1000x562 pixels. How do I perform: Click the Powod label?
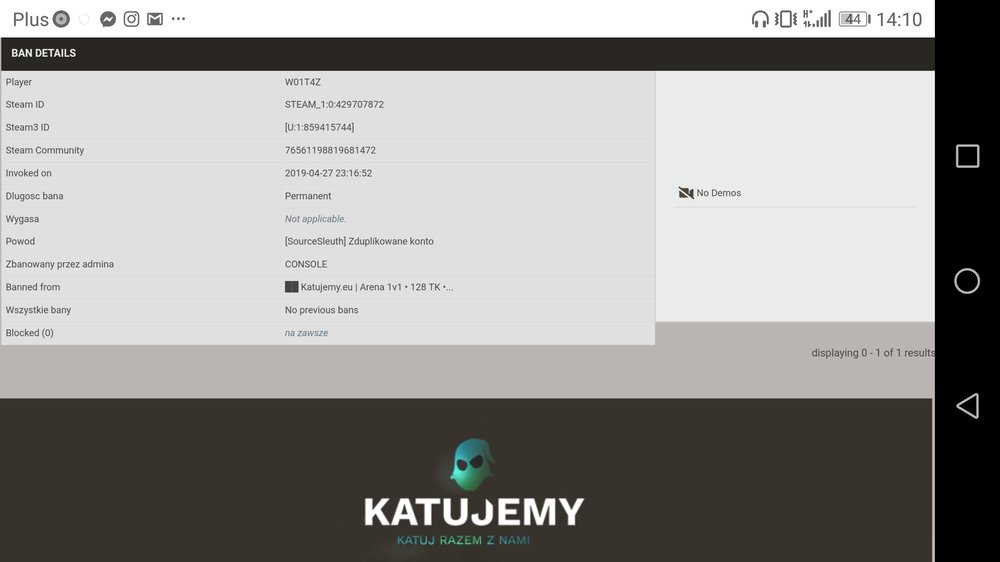pos(20,241)
